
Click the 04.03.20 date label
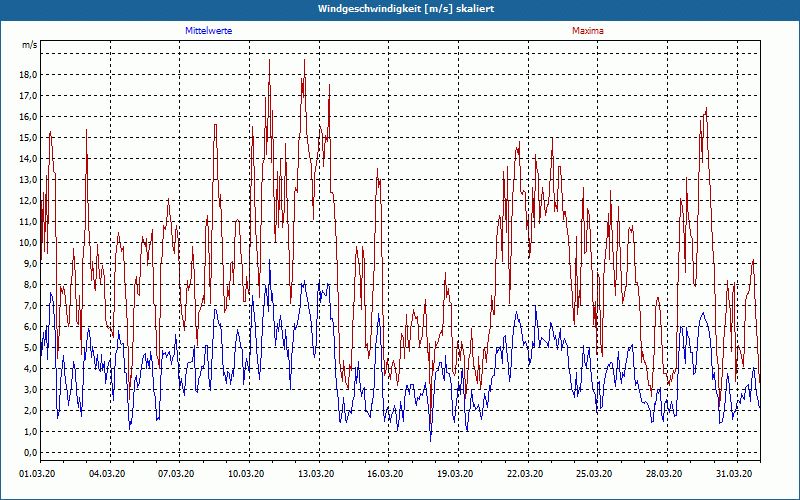107,474
